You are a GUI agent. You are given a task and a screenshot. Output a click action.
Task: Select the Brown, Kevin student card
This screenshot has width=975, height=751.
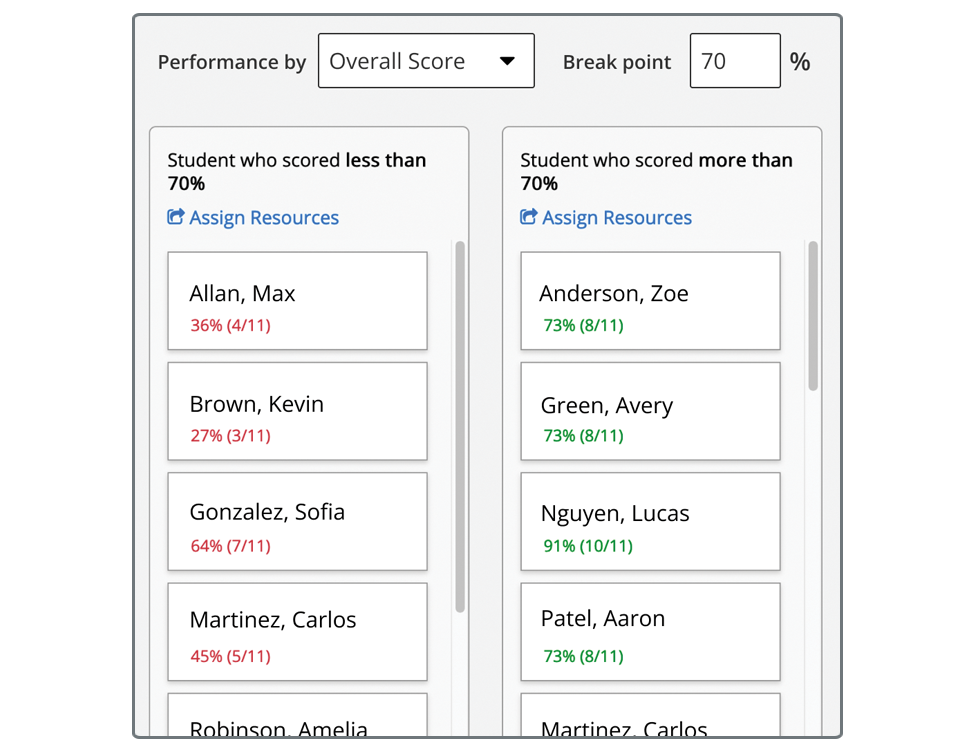(297, 410)
